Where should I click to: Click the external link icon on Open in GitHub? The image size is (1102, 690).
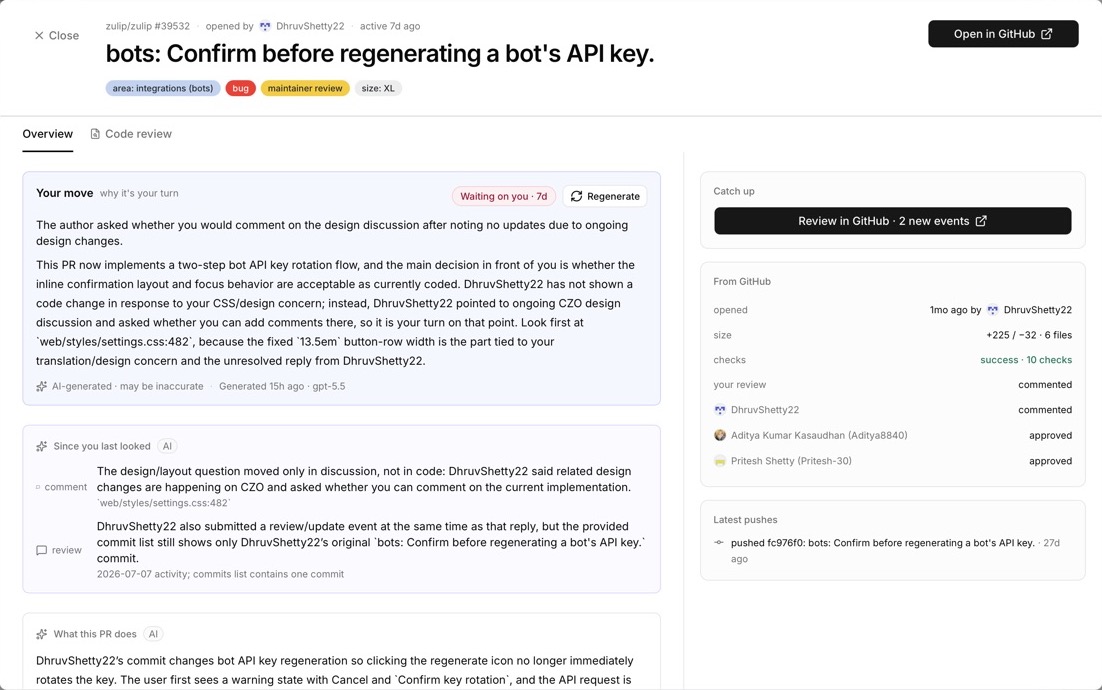pyautogui.click(x=1046, y=34)
